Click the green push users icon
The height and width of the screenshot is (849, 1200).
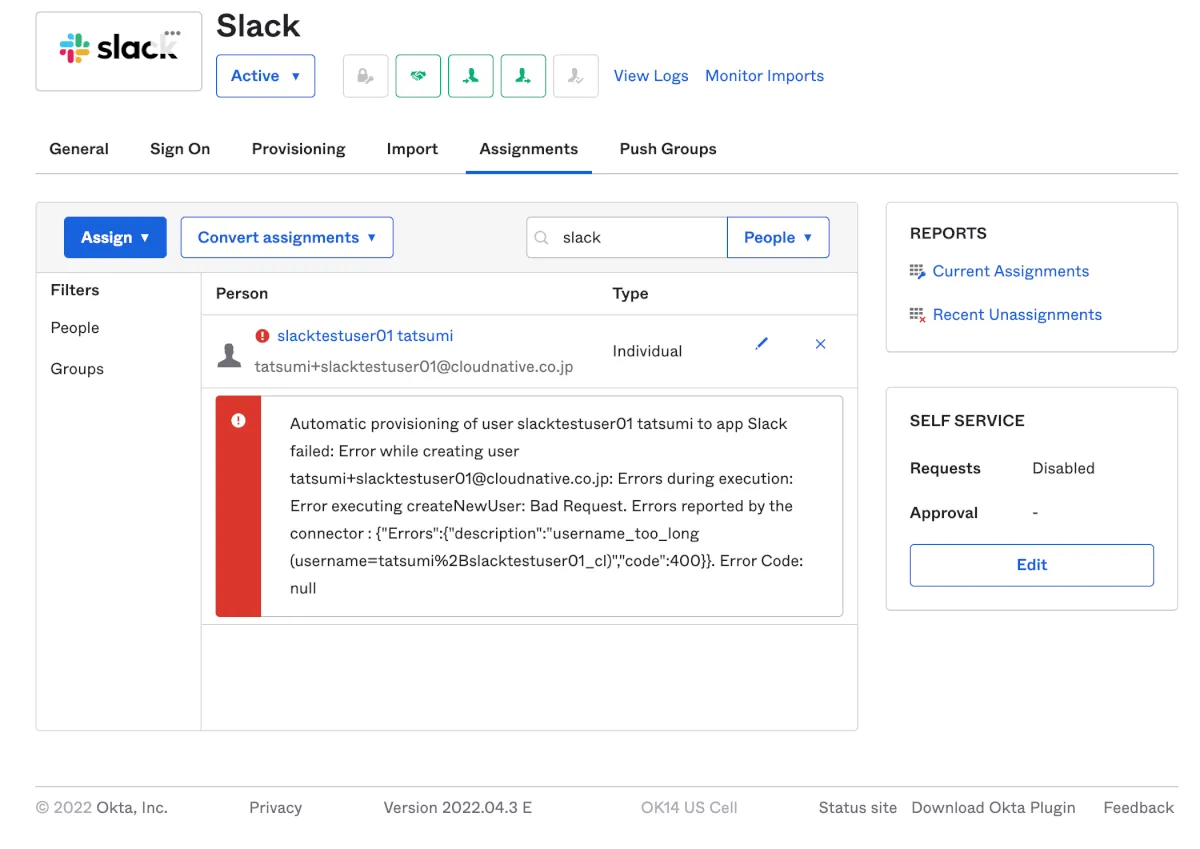523,76
